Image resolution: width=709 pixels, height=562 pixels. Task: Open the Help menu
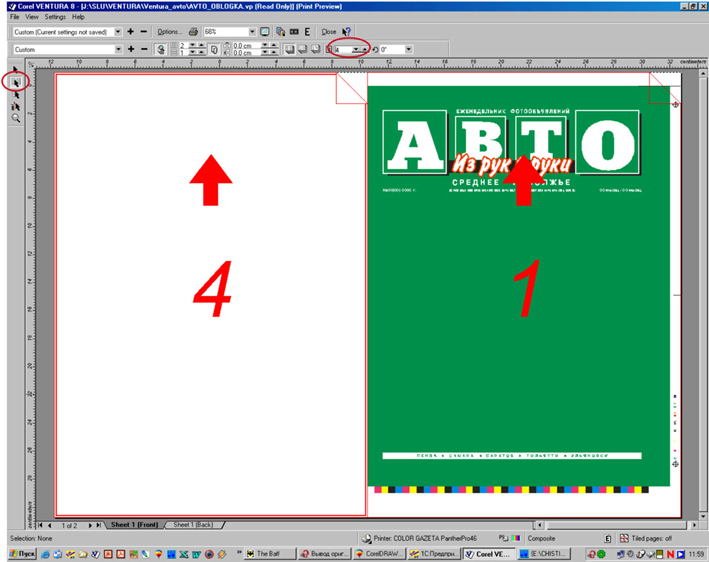pyautogui.click(x=78, y=17)
